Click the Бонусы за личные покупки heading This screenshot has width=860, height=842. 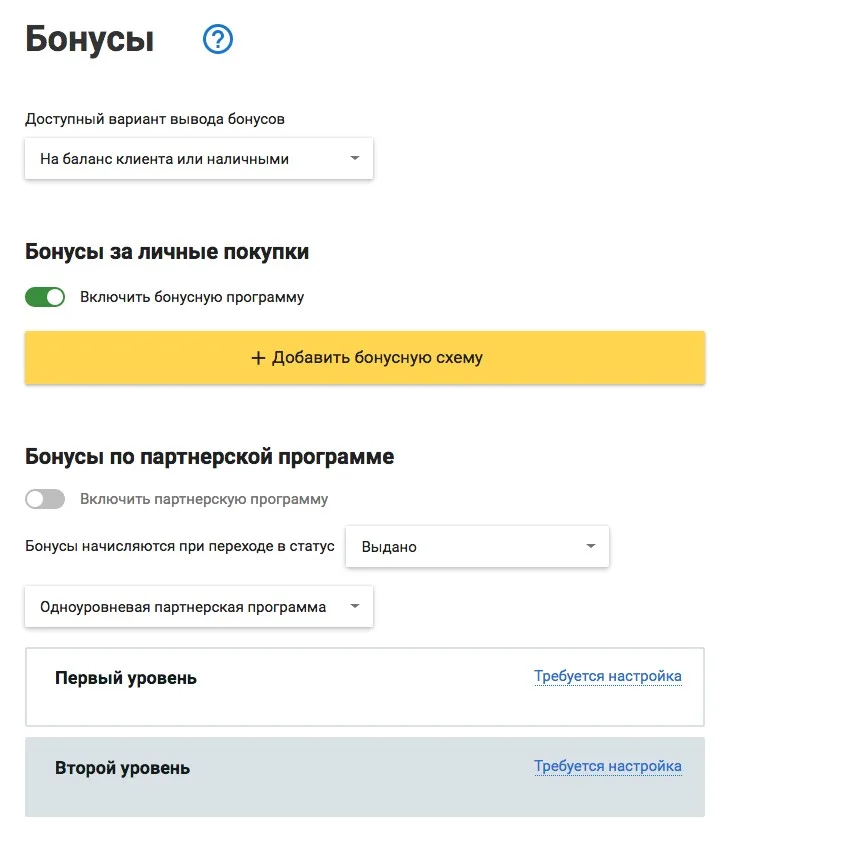[166, 252]
